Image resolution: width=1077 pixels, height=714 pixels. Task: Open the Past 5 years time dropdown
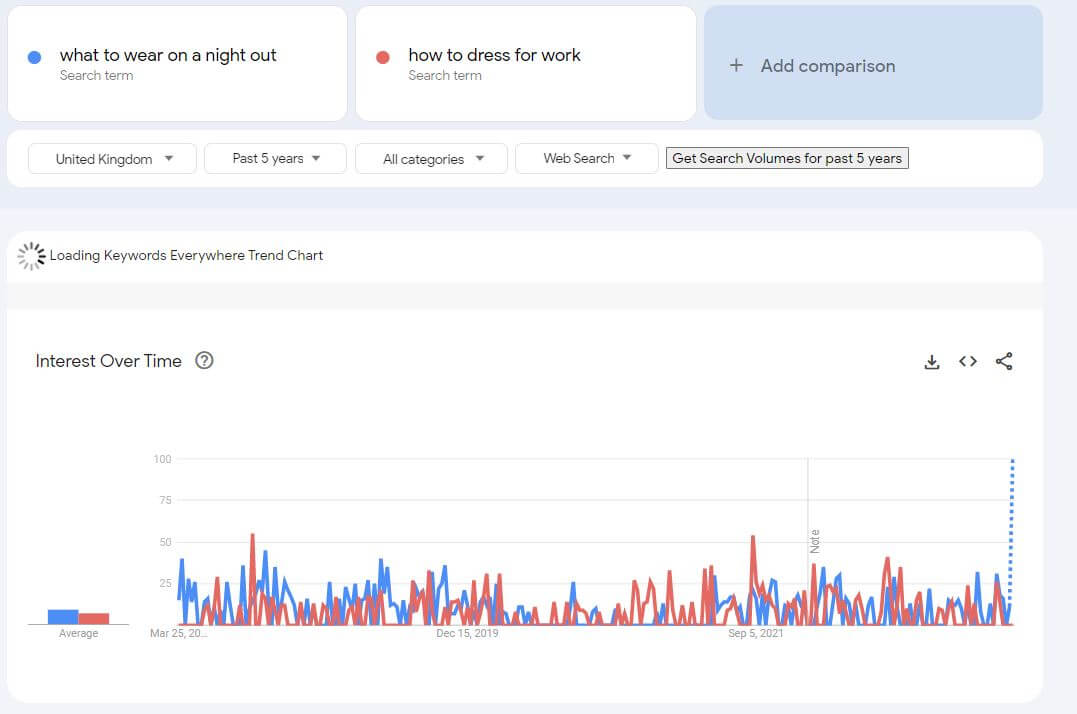tap(275, 159)
